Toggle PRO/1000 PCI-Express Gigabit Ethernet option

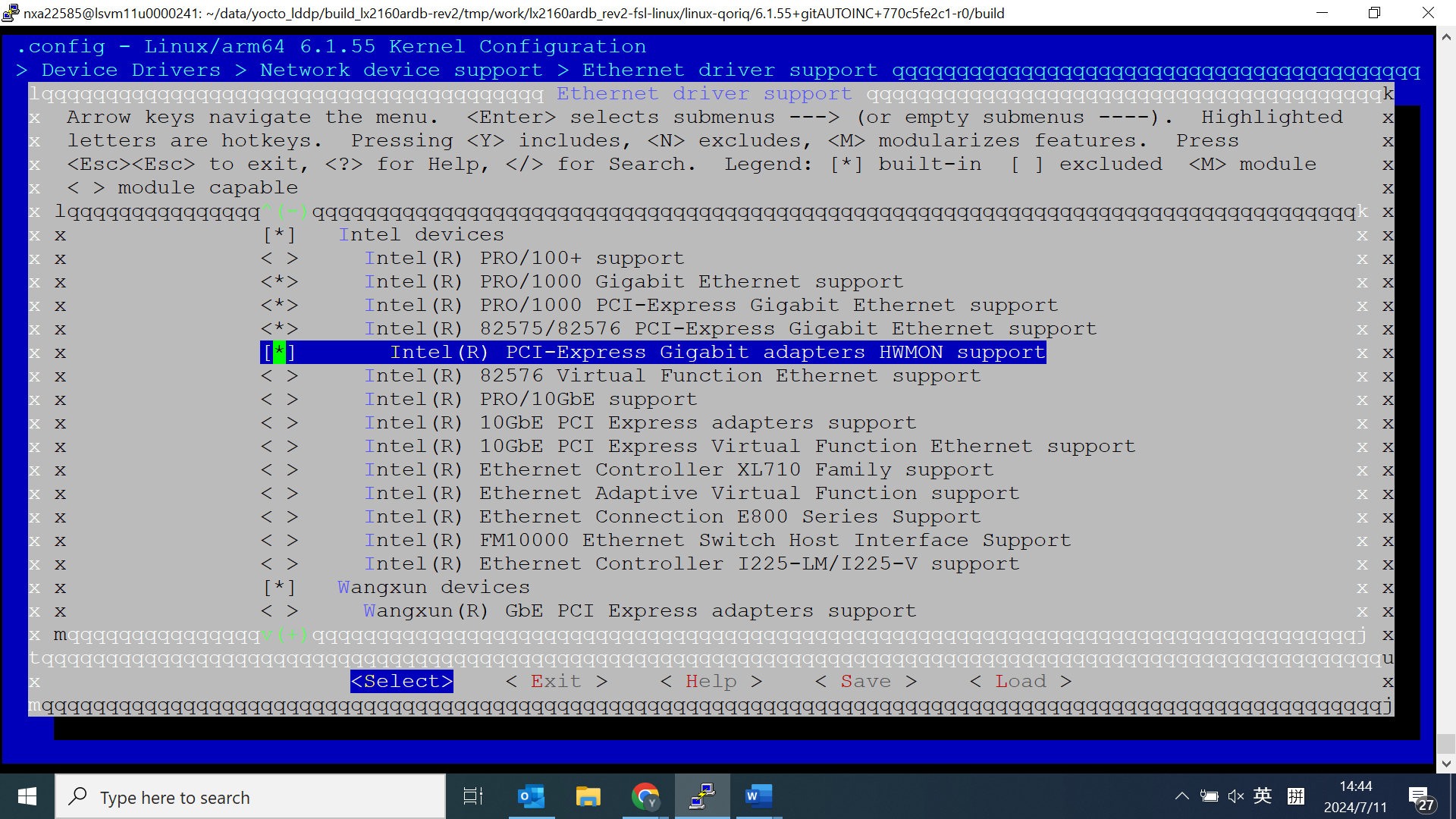tap(279, 306)
